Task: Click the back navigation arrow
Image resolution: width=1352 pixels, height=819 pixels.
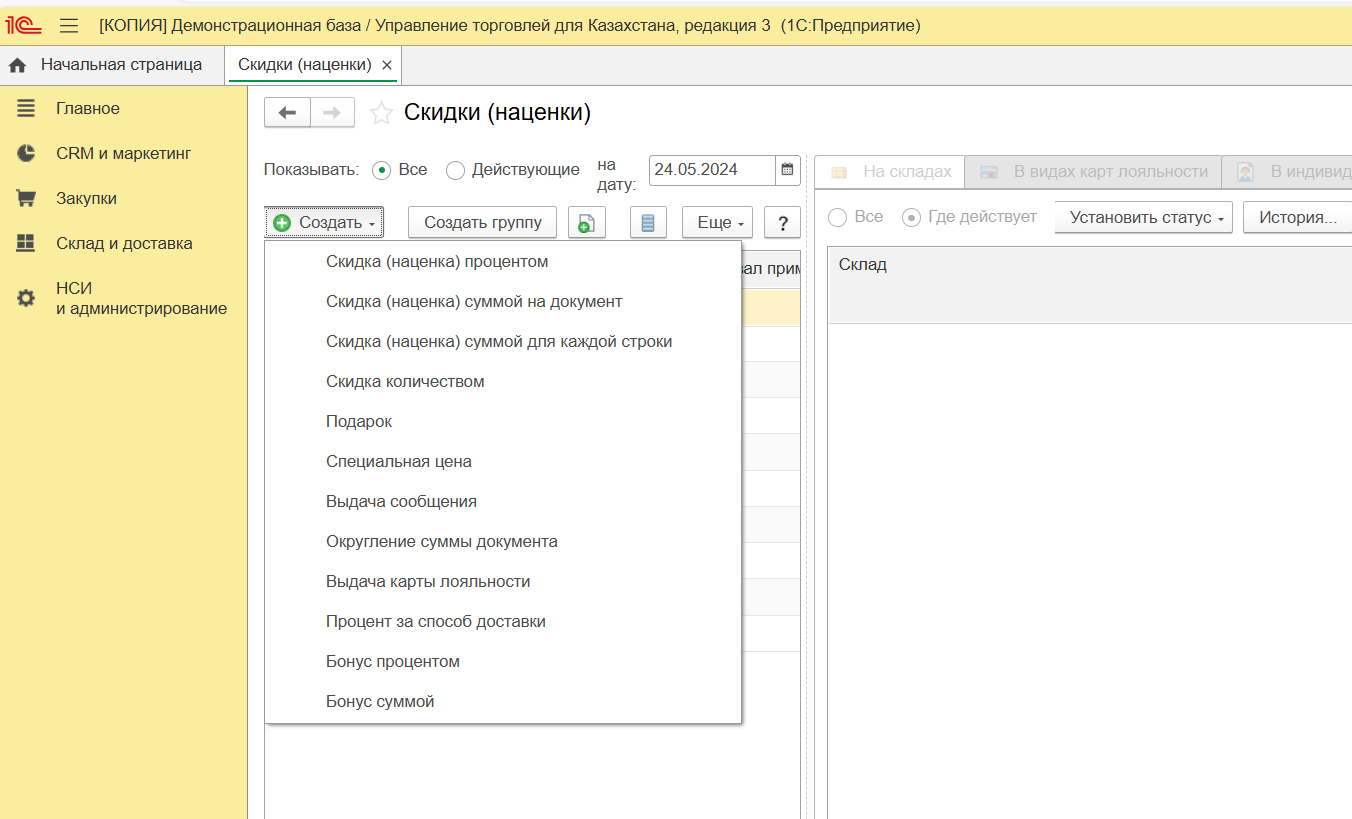Action: 287,113
